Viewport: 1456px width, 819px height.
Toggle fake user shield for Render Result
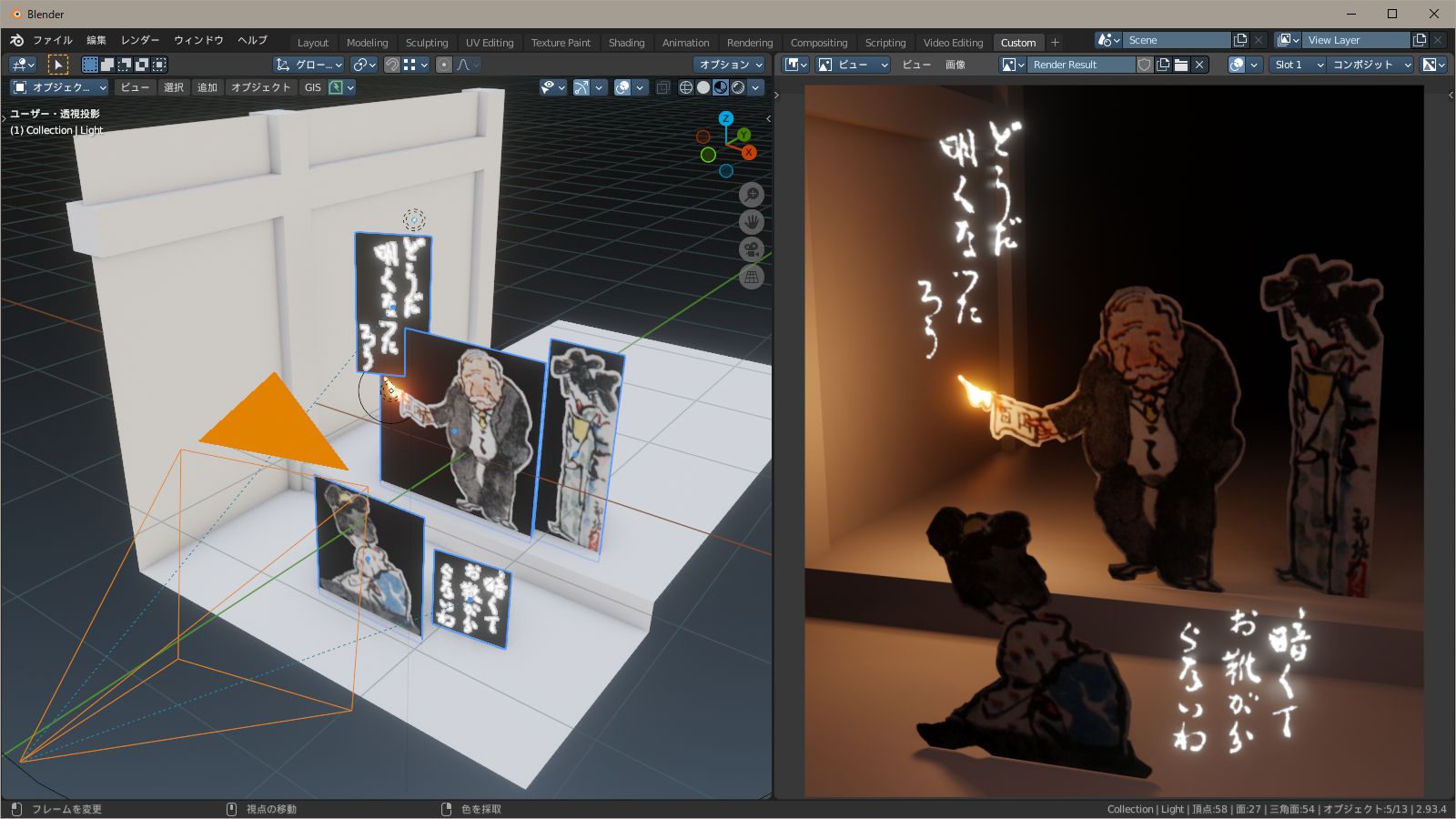(1145, 65)
